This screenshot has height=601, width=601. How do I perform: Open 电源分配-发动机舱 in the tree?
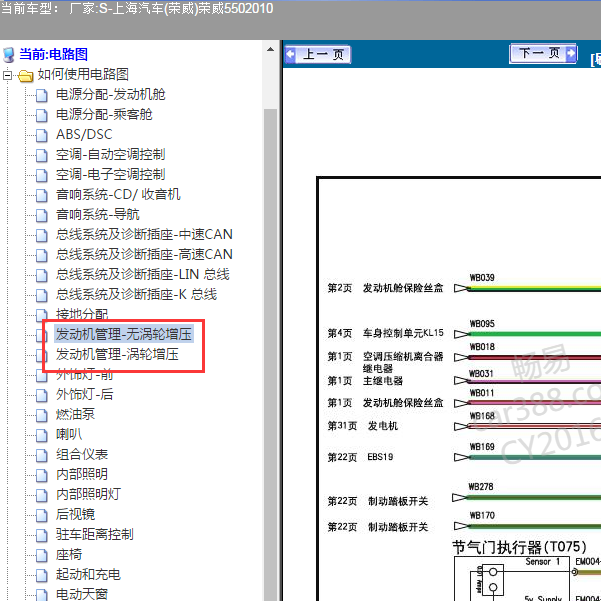click(110, 94)
